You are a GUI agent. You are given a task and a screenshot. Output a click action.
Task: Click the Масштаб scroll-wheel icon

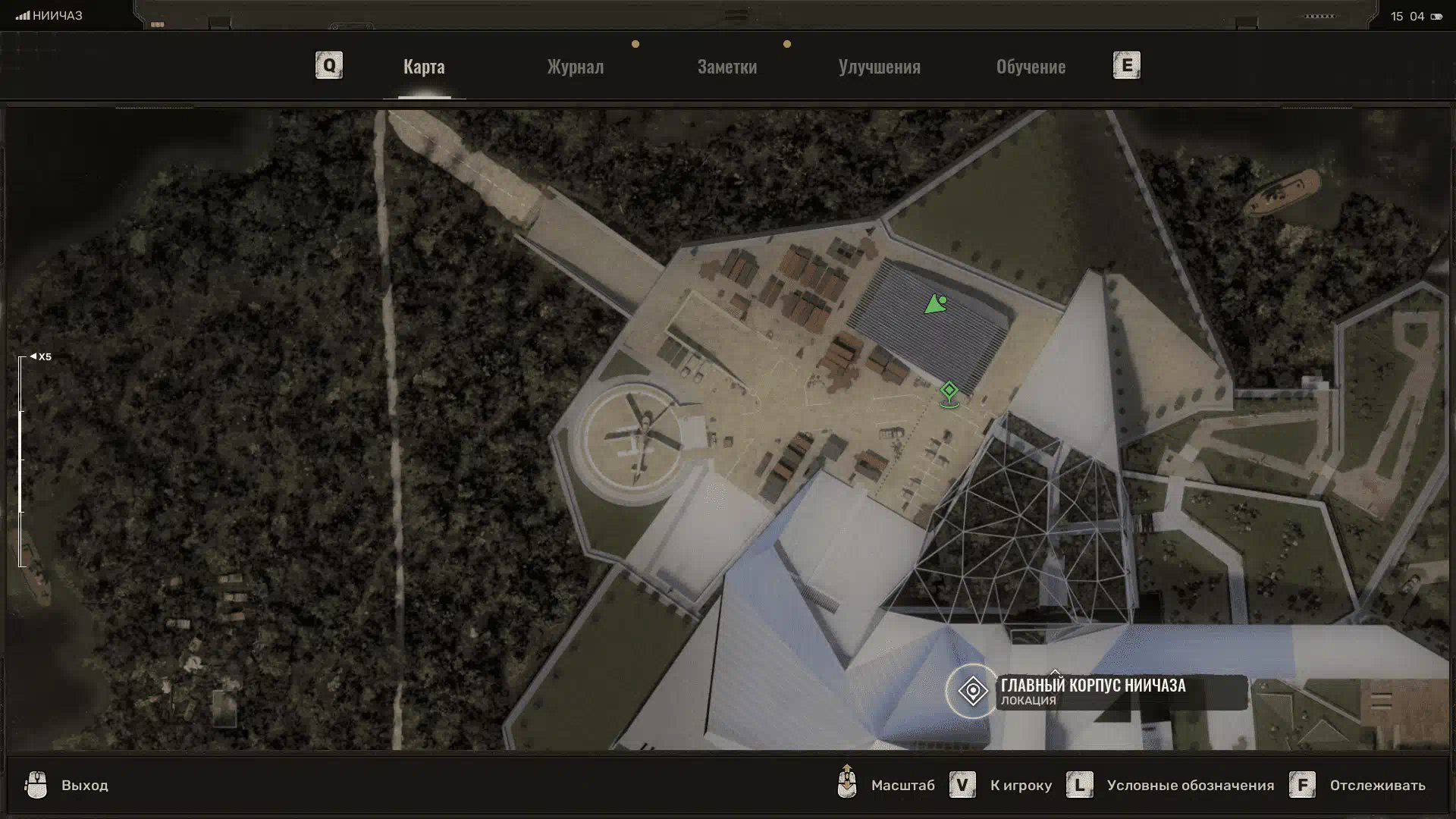pyautogui.click(x=847, y=782)
